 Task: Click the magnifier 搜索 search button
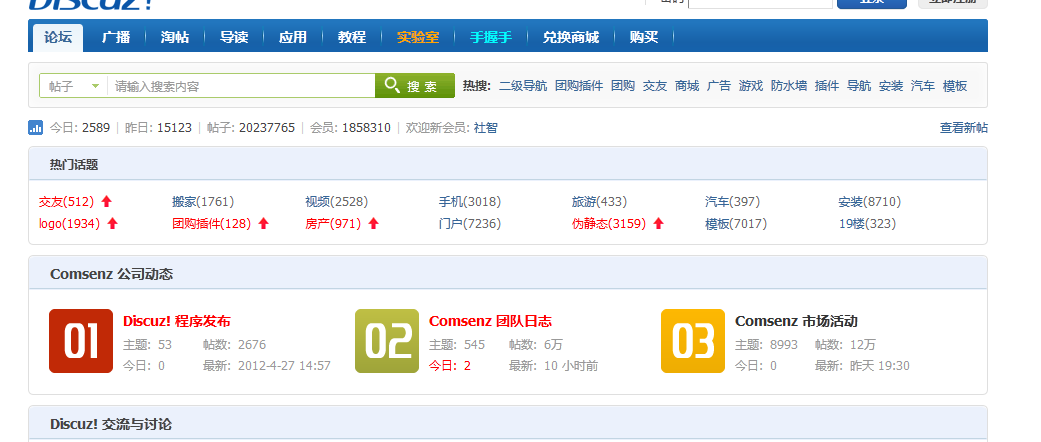(415, 86)
